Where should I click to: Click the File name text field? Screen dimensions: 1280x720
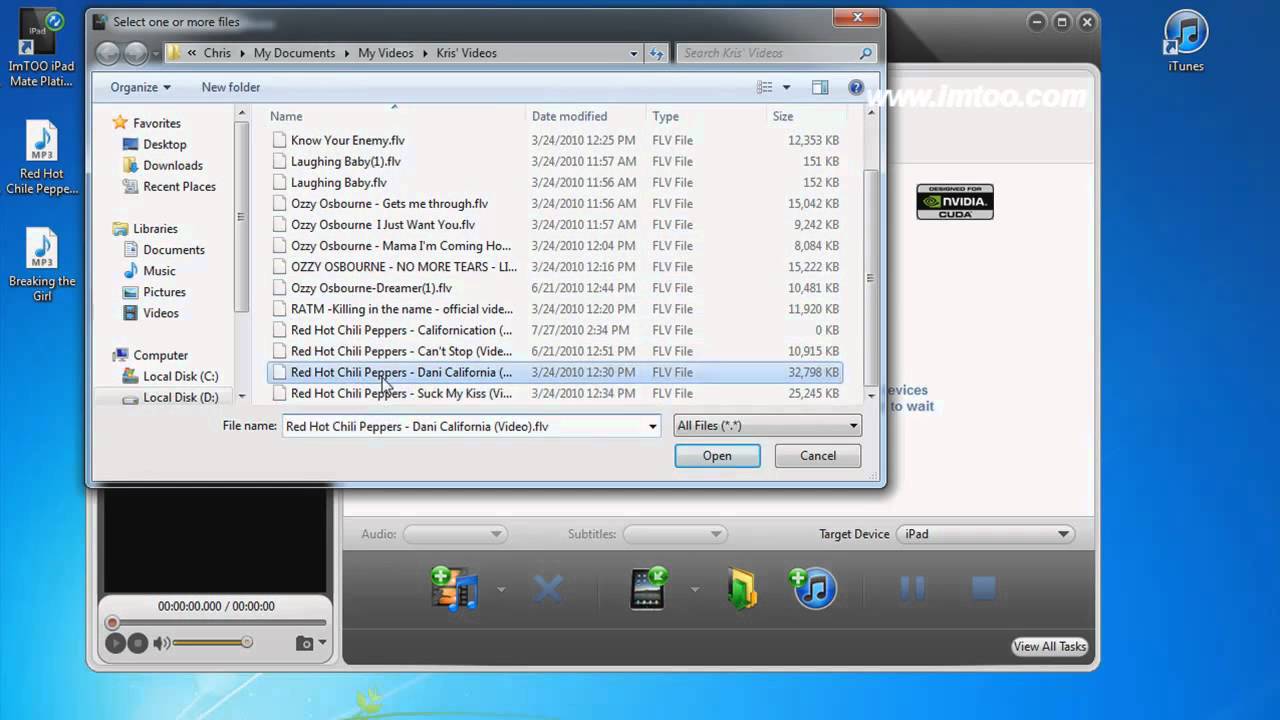[463, 426]
